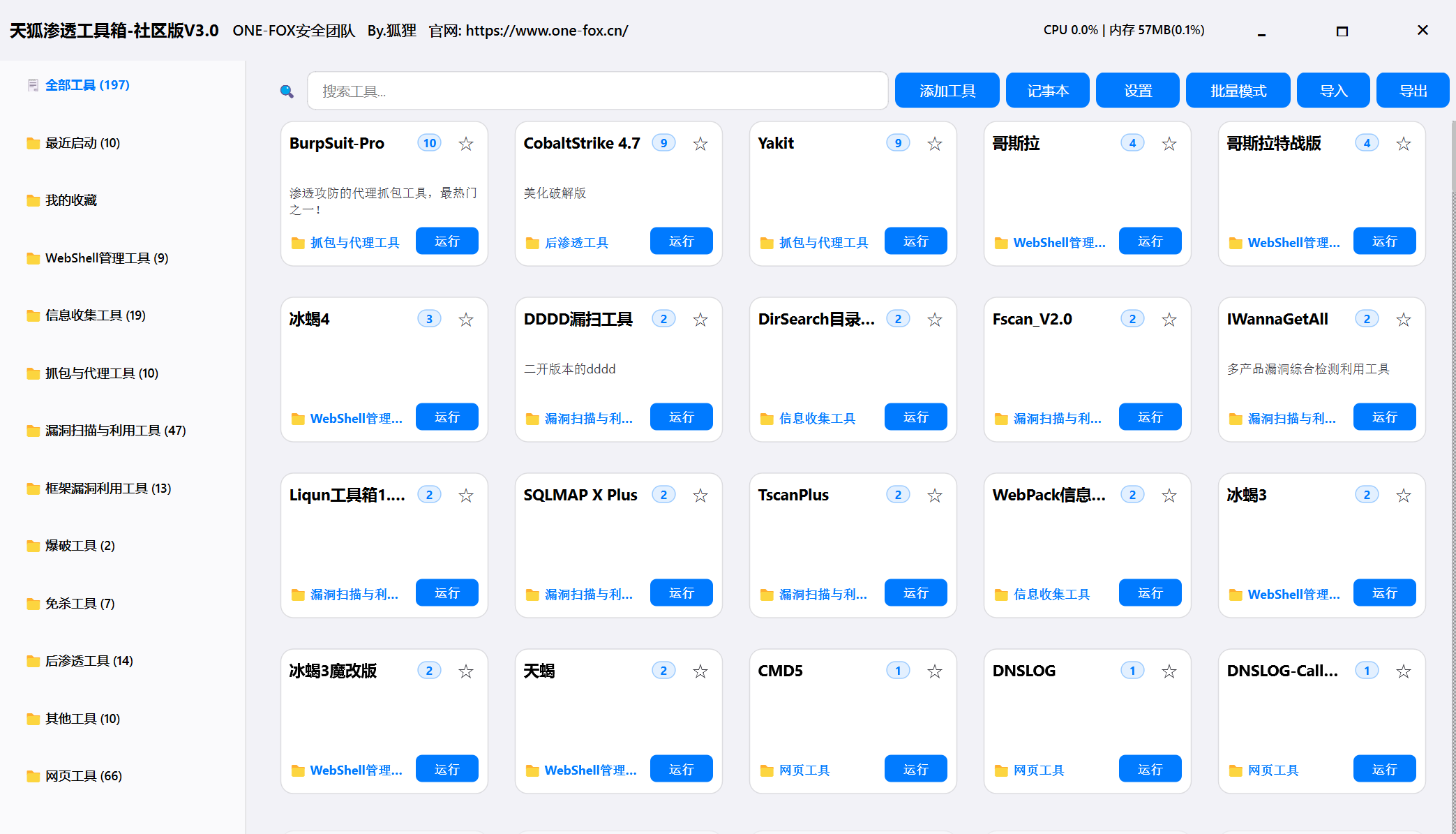Click the folder icon beside 最近启动

[33, 144]
